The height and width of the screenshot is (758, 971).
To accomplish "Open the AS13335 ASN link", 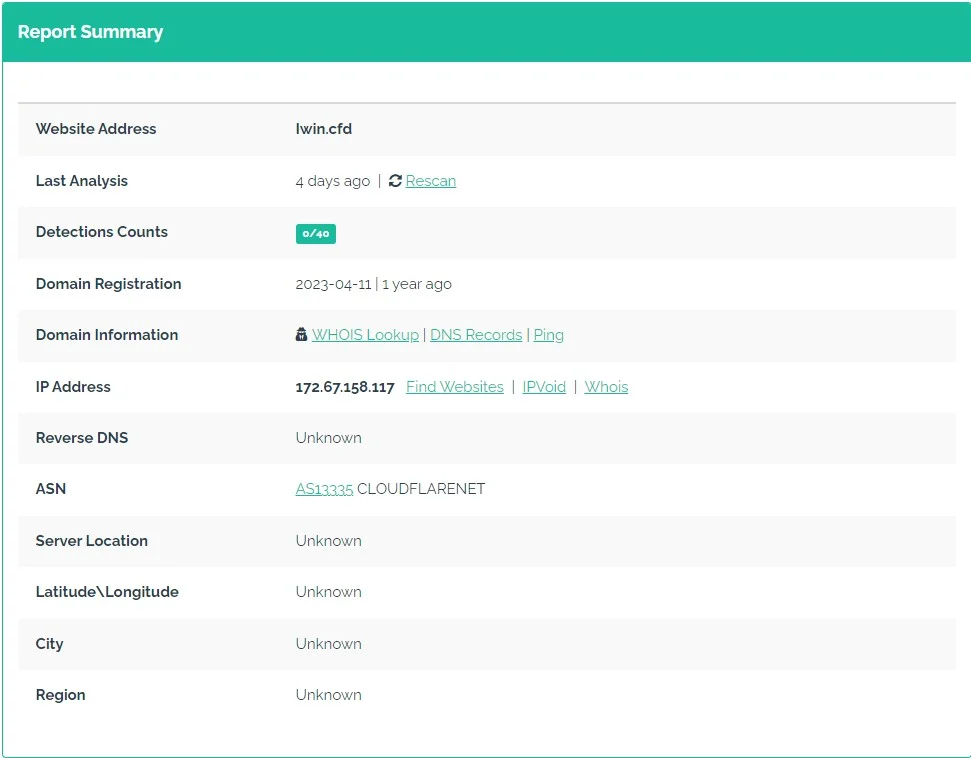I will 324,489.
